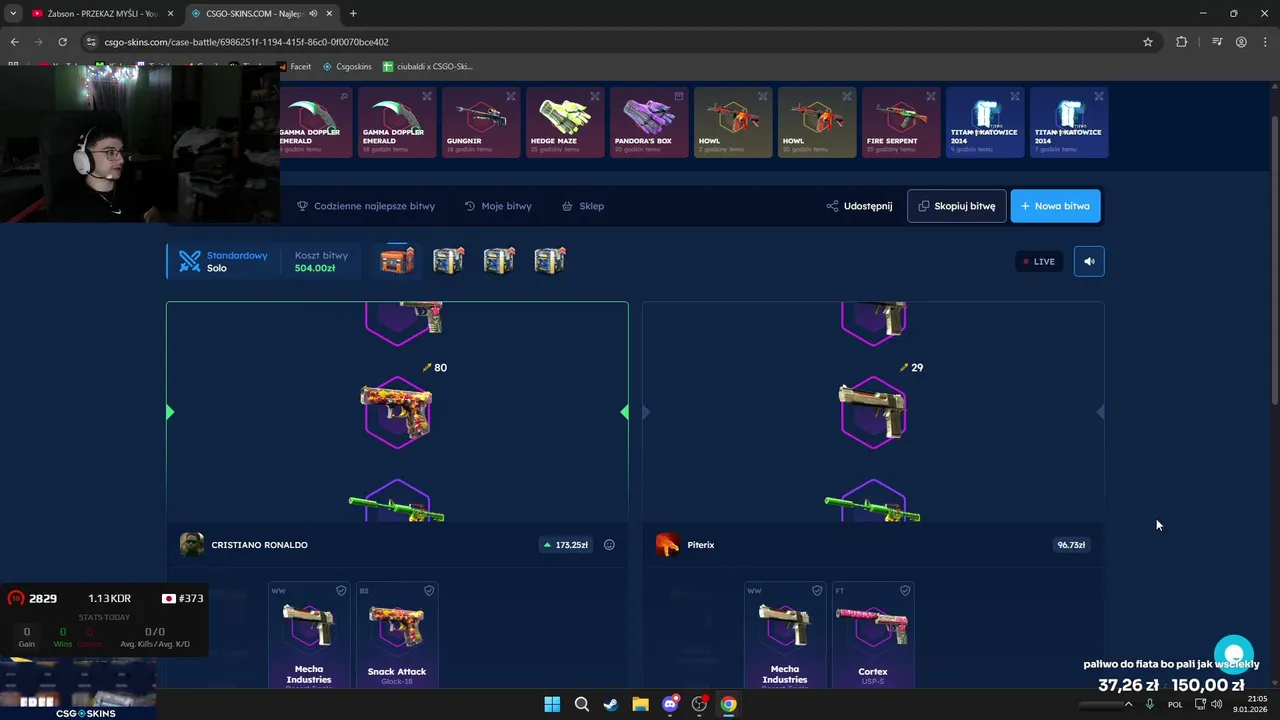Click the Koszt bitwy 504.00zł value
The image size is (1280, 720).
point(315,268)
